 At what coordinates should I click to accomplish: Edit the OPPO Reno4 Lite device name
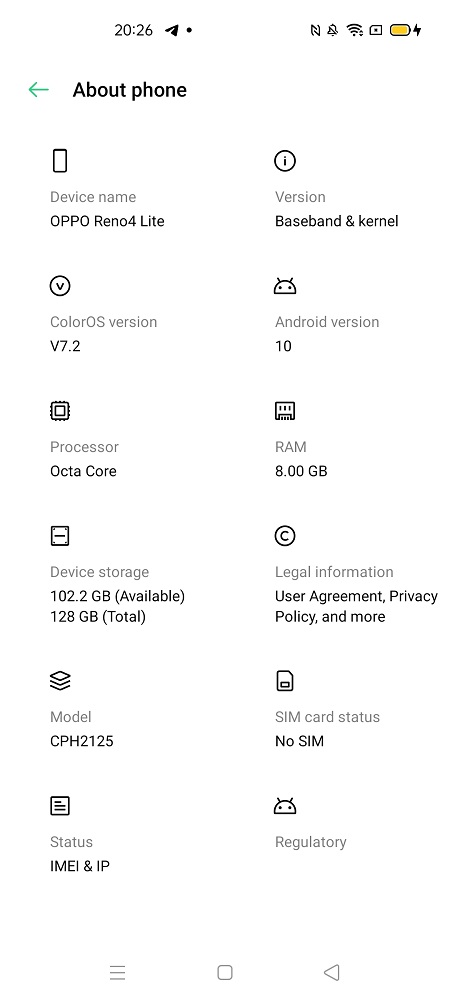(107, 221)
